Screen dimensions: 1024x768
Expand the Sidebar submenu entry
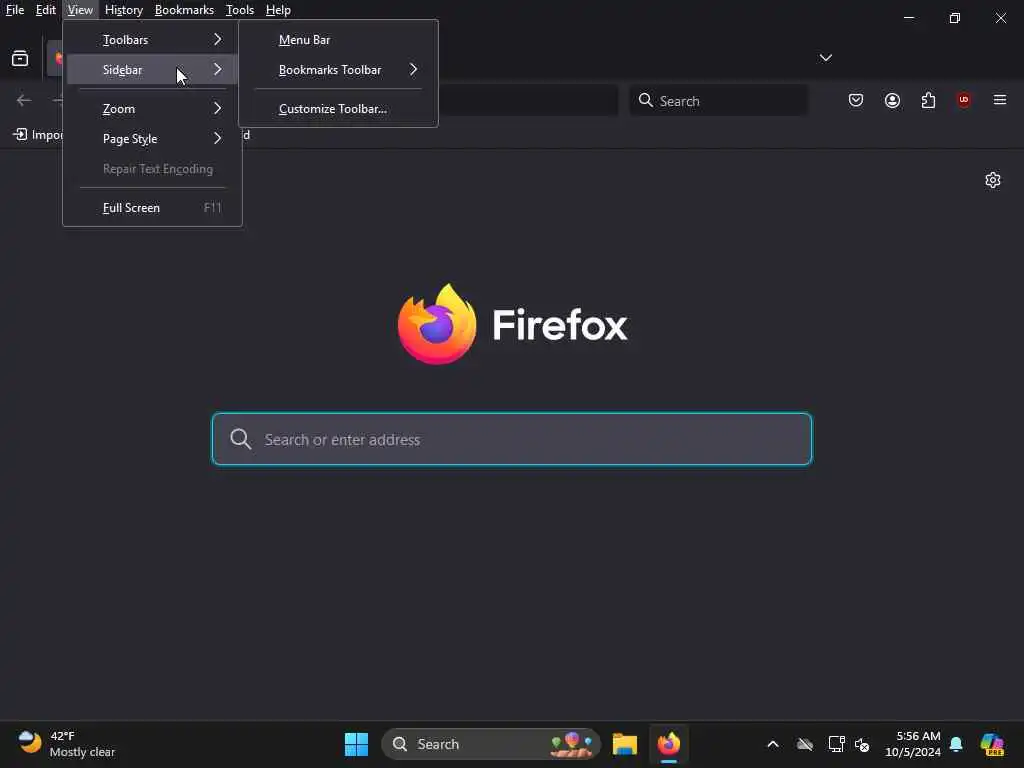152,70
